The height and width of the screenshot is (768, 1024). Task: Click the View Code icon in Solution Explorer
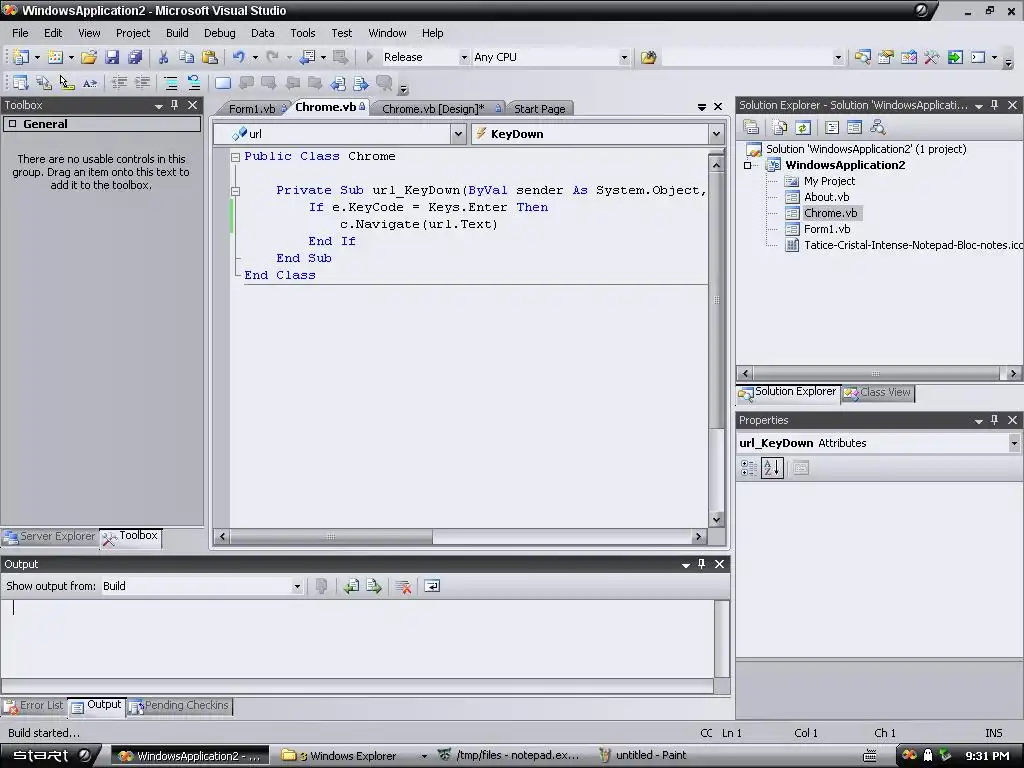[x=831, y=127]
